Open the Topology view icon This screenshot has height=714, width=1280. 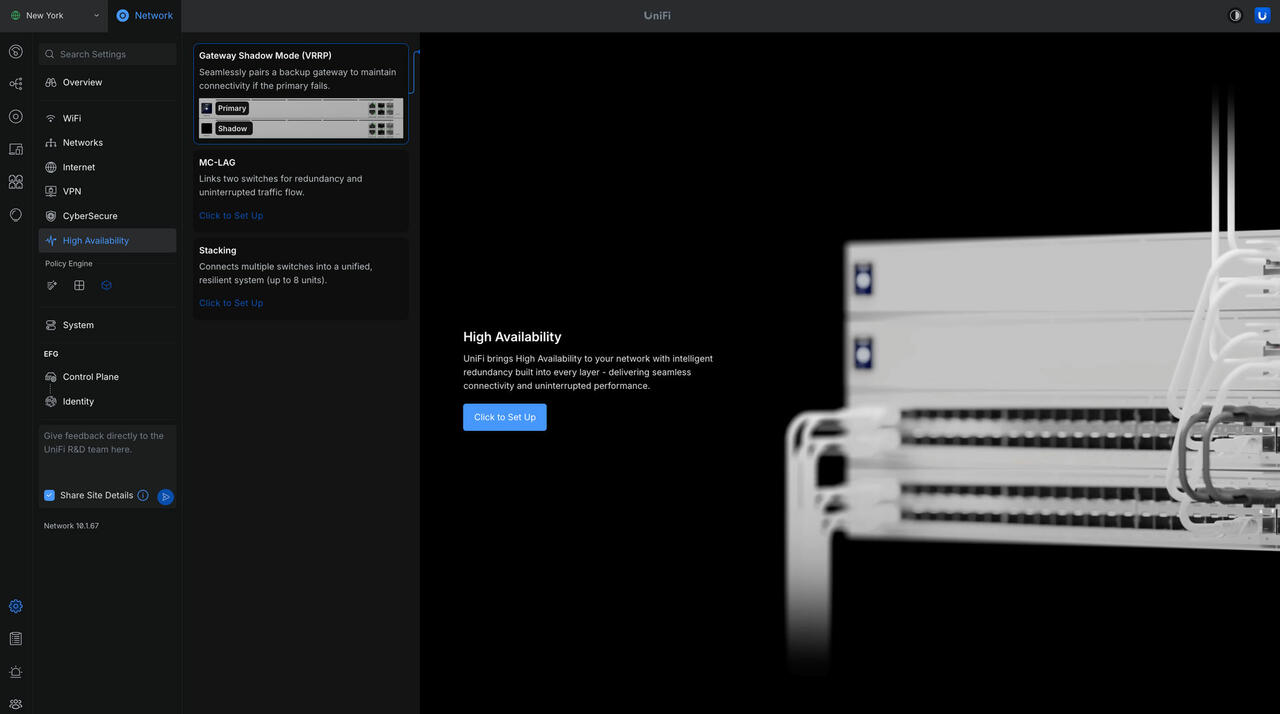click(x=15, y=84)
